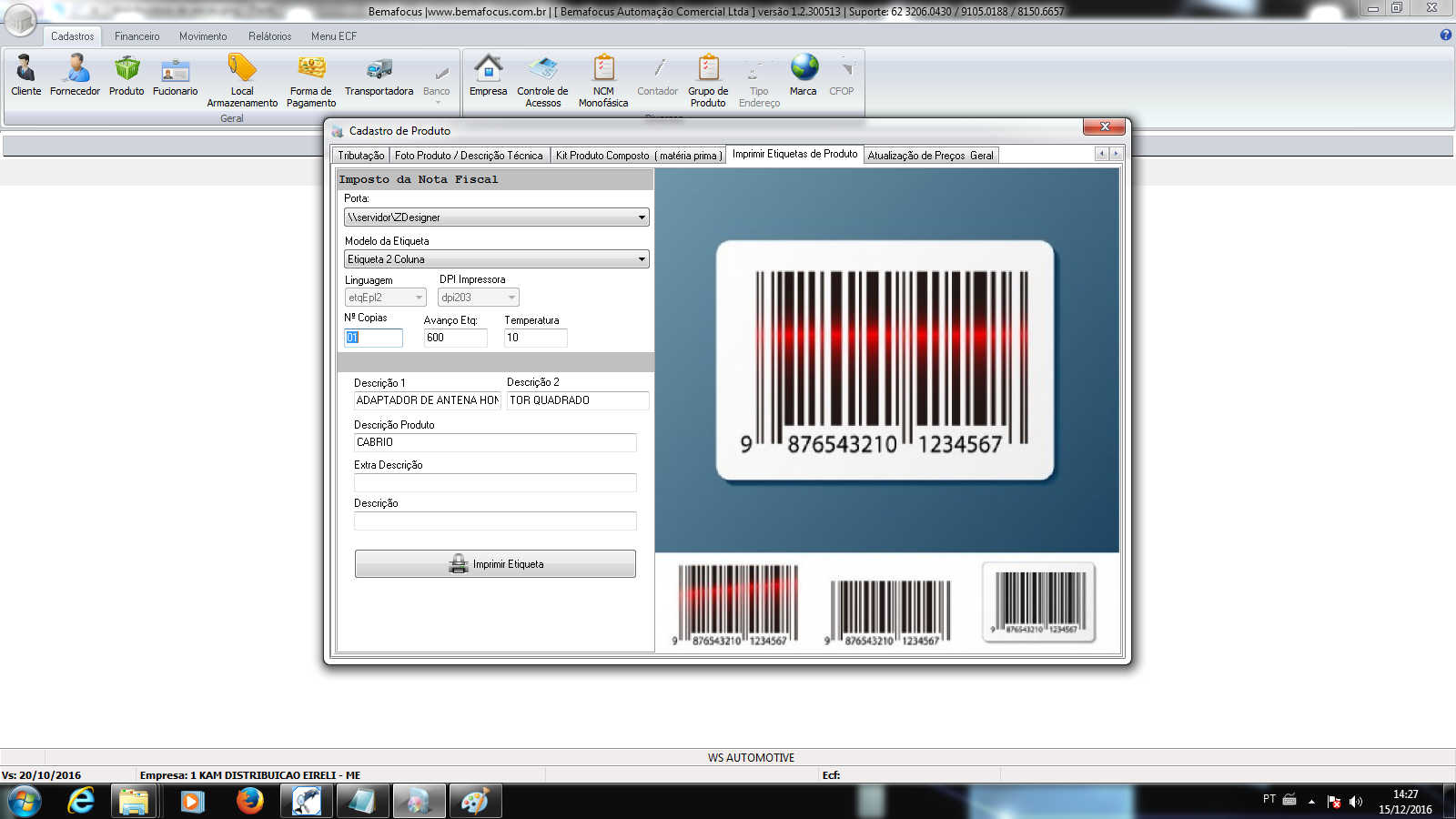Switch to Financeiro ribbon tab
1456x819 pixels.
click(x=137, y=36)
